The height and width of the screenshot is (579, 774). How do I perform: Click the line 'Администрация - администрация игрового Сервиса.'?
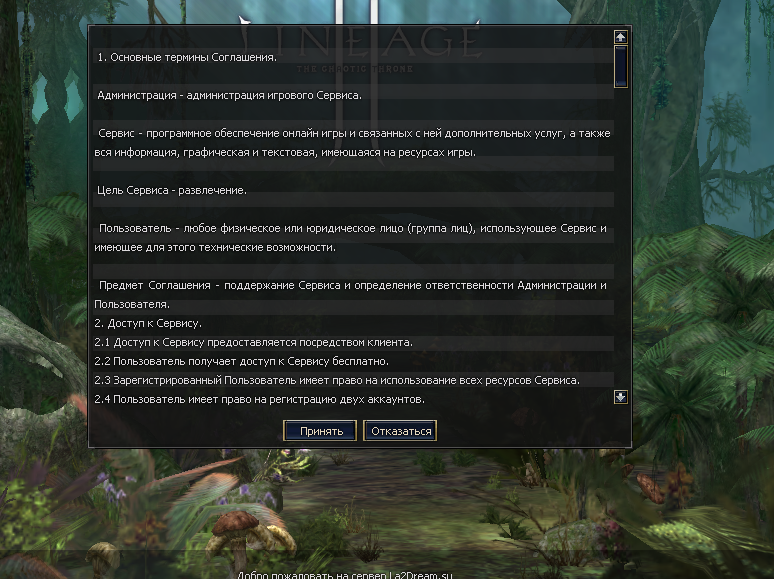(230, 95)
